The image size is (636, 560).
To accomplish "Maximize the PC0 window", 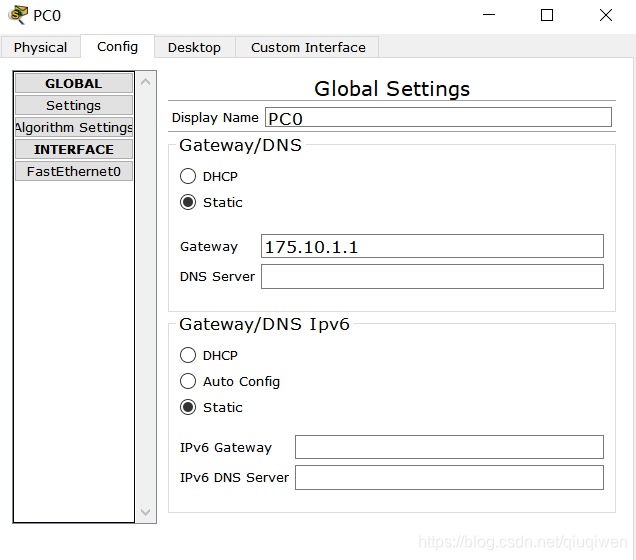I will (547, 15).
